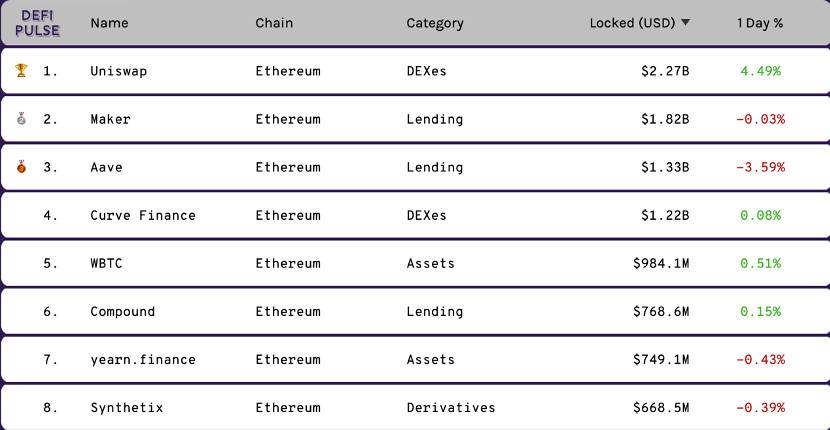Viewport: 830px width, 430px height.
Task: Open the Maker project page
Action: pyautogui.click(x=110, y=119)
